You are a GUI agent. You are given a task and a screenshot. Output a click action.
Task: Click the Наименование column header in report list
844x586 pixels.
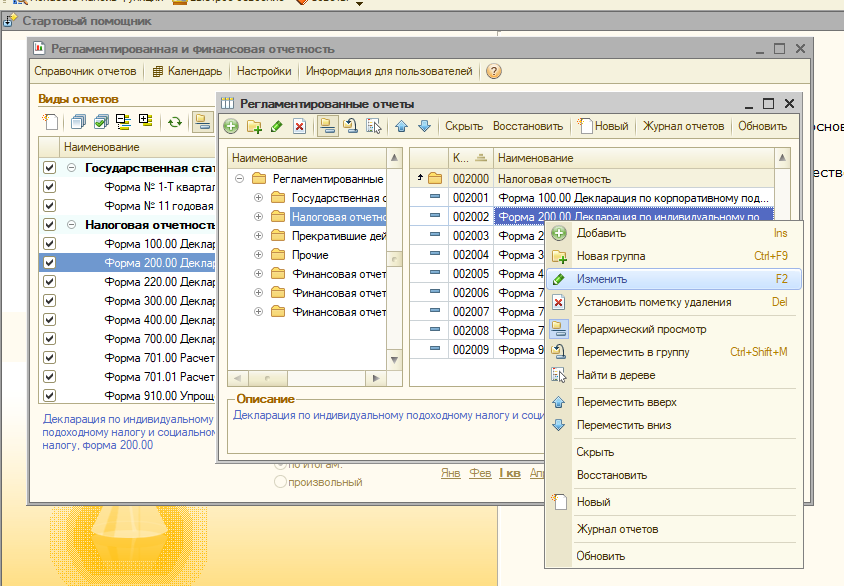[x=634, y=158]
